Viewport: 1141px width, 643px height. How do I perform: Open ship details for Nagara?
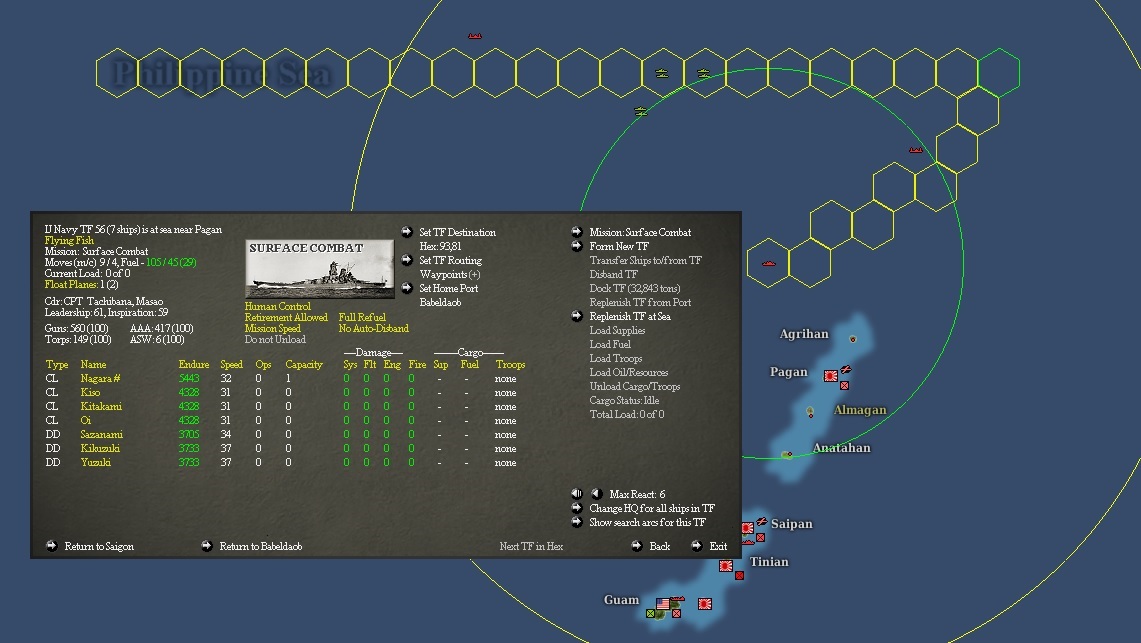click(100, 378)
